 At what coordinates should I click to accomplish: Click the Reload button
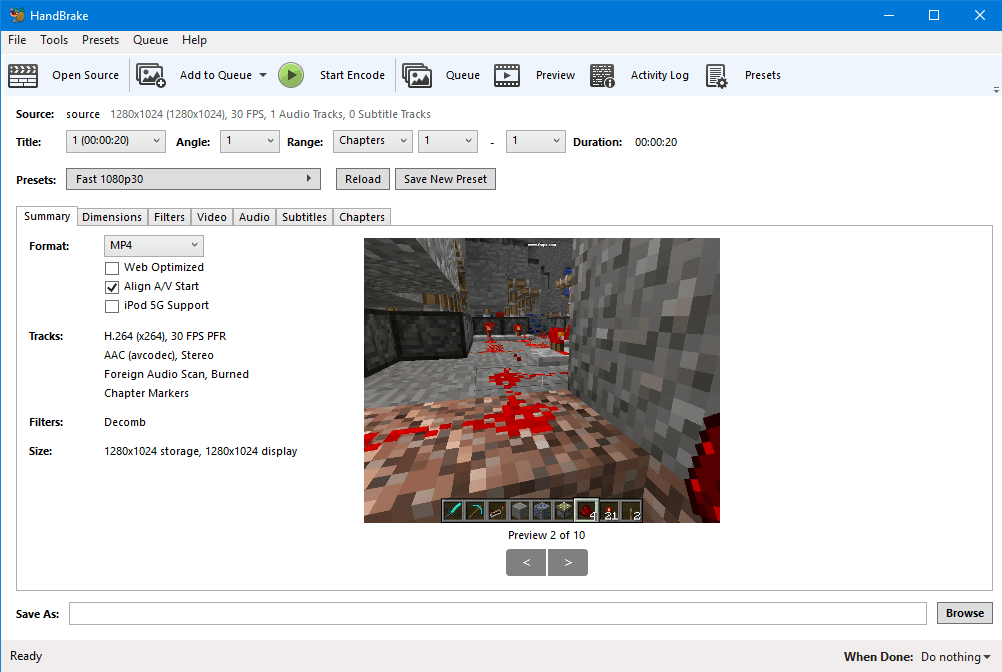click(363, 179)
